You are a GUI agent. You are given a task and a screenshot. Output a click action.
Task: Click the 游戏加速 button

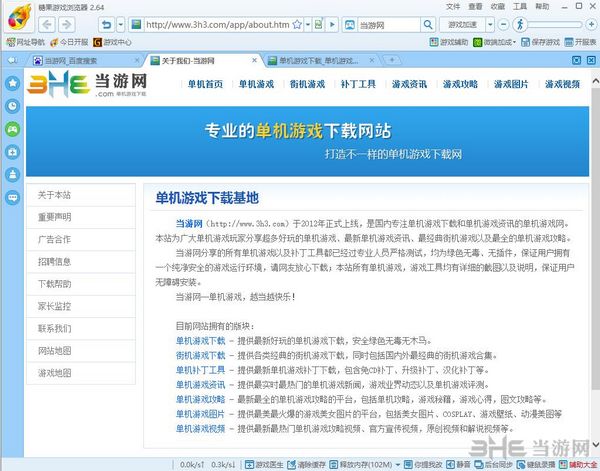click(x=462, y=25)
